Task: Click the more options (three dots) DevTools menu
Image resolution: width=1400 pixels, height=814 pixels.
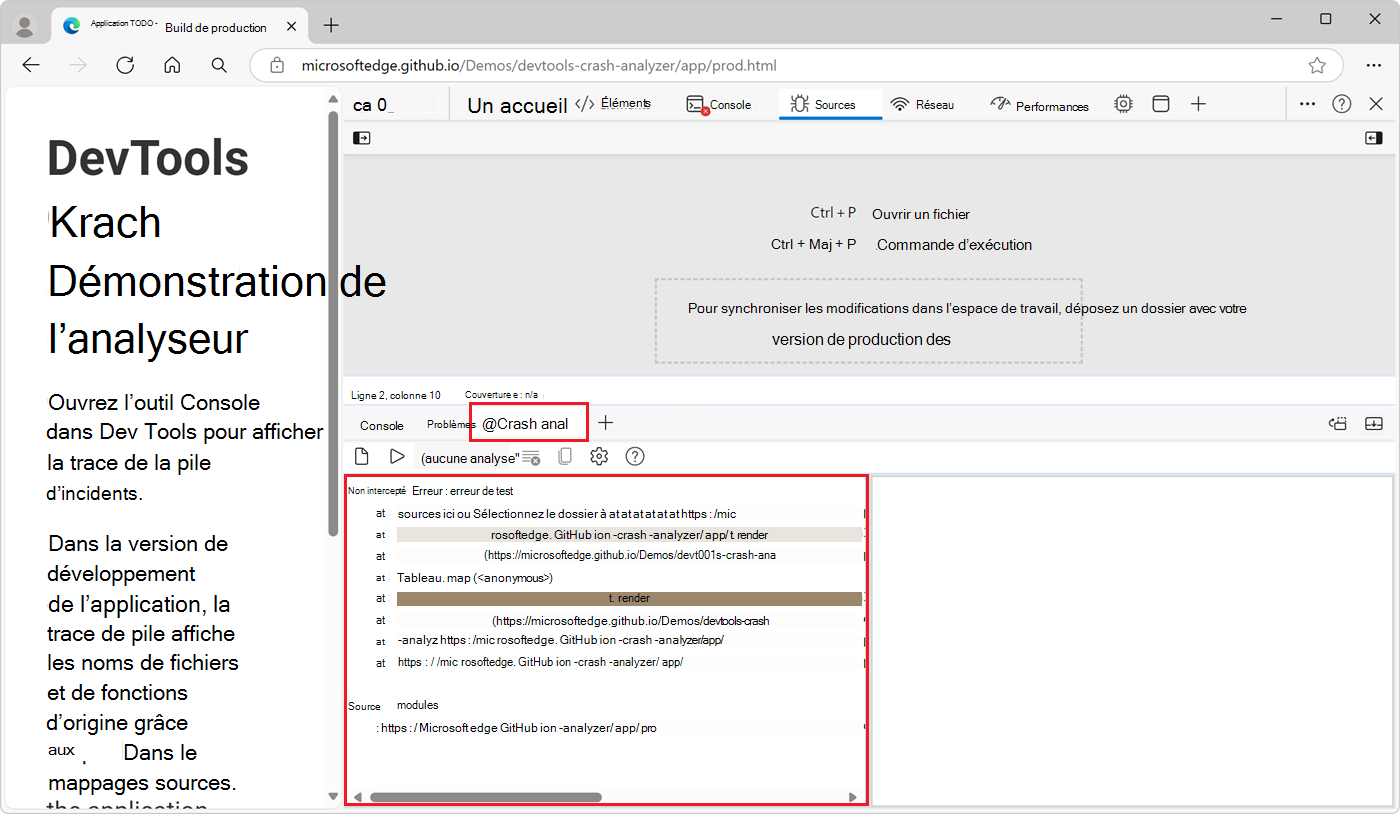Action: pos(1307,103)
